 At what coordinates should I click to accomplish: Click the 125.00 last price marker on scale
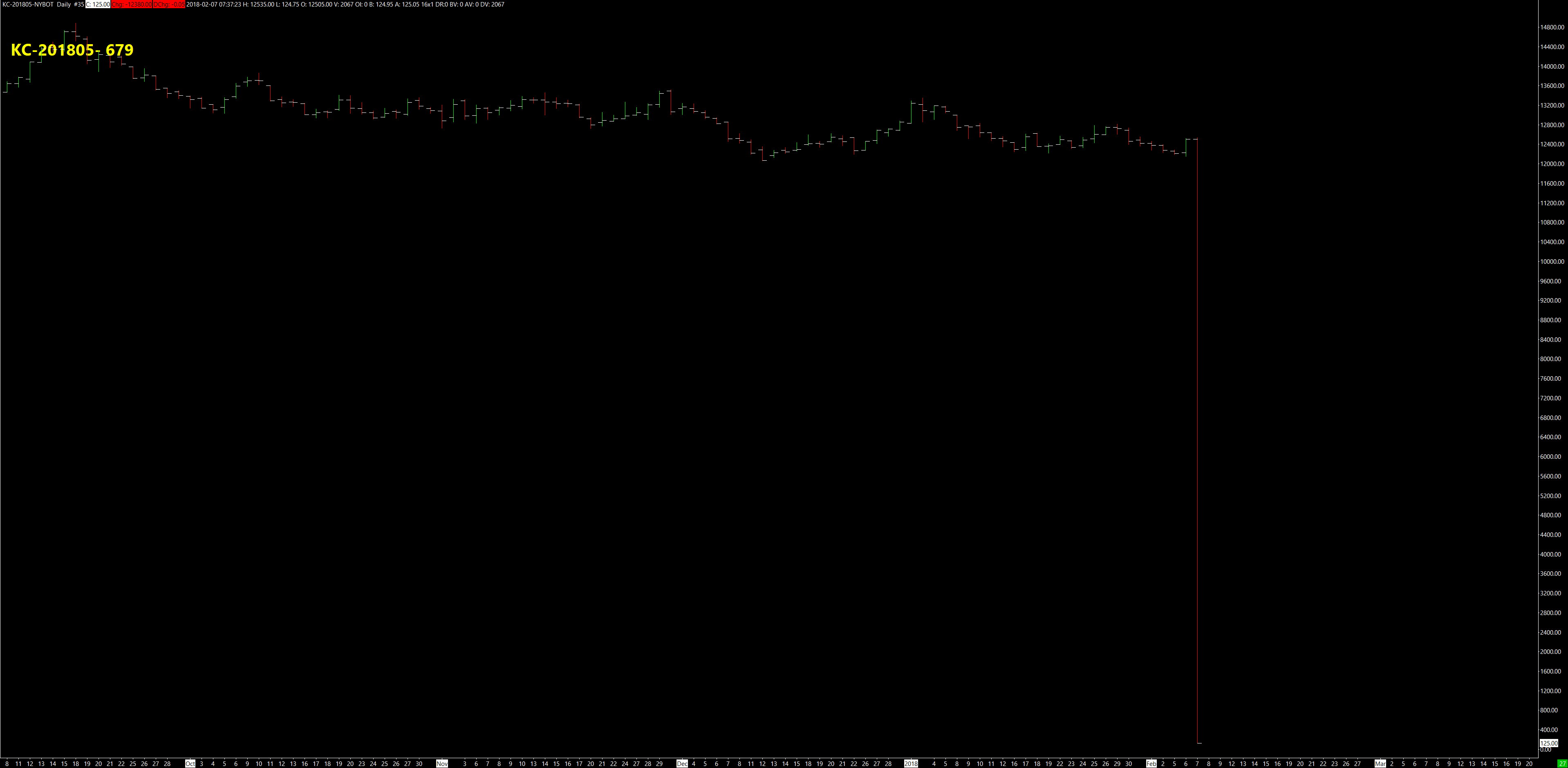coord(1549,743)
